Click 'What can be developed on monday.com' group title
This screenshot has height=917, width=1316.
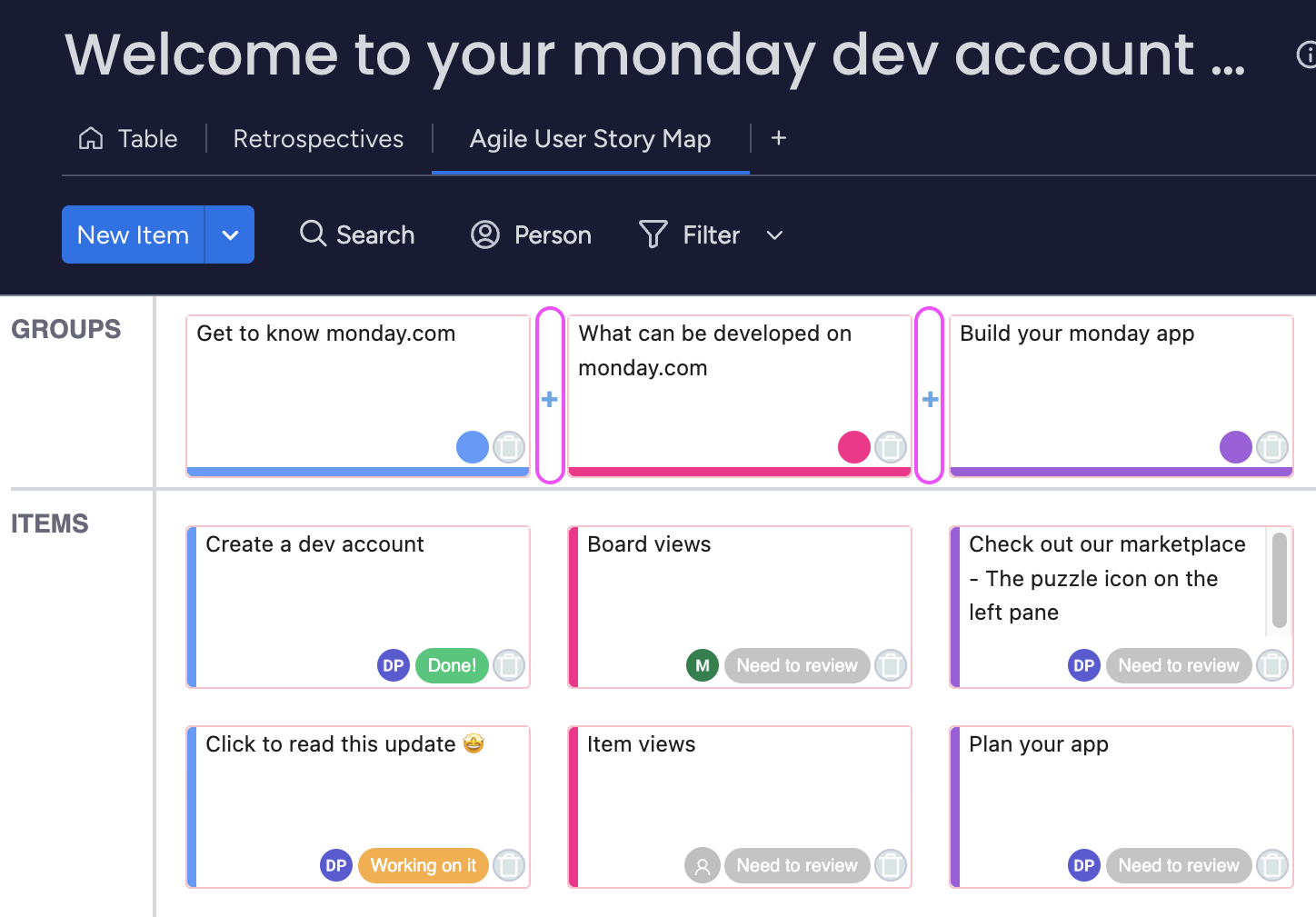click(x=715, y=351)
